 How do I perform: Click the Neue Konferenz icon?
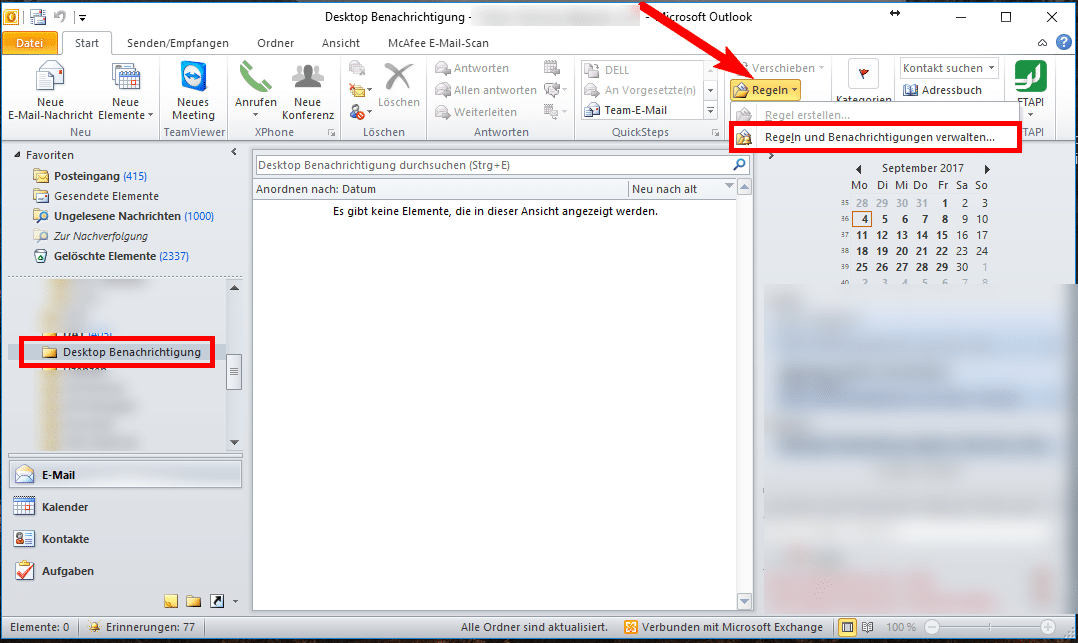(308, 91)
